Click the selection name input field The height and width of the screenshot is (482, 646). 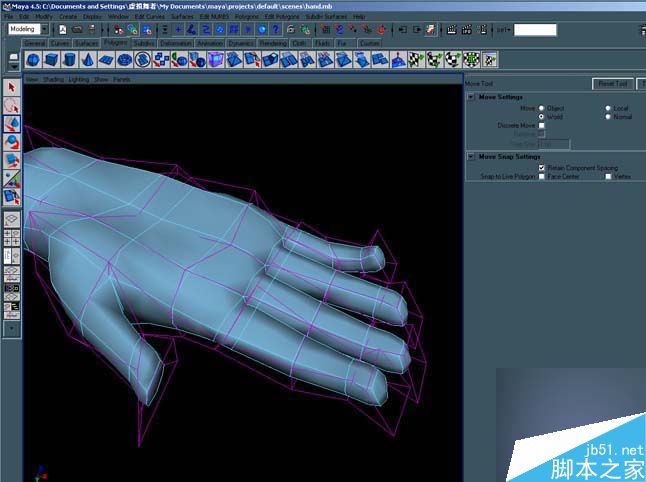pyautogui.click(x=535, y=30)
